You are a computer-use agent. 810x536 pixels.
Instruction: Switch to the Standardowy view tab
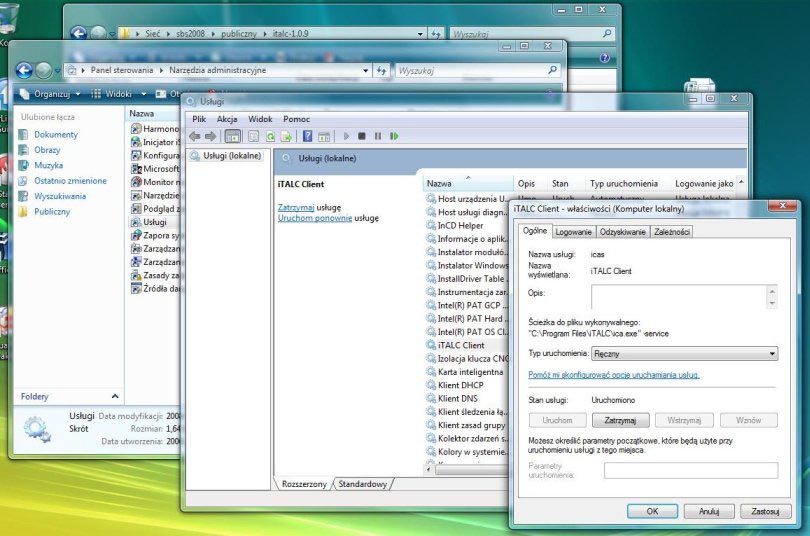(x=362, y=484)
